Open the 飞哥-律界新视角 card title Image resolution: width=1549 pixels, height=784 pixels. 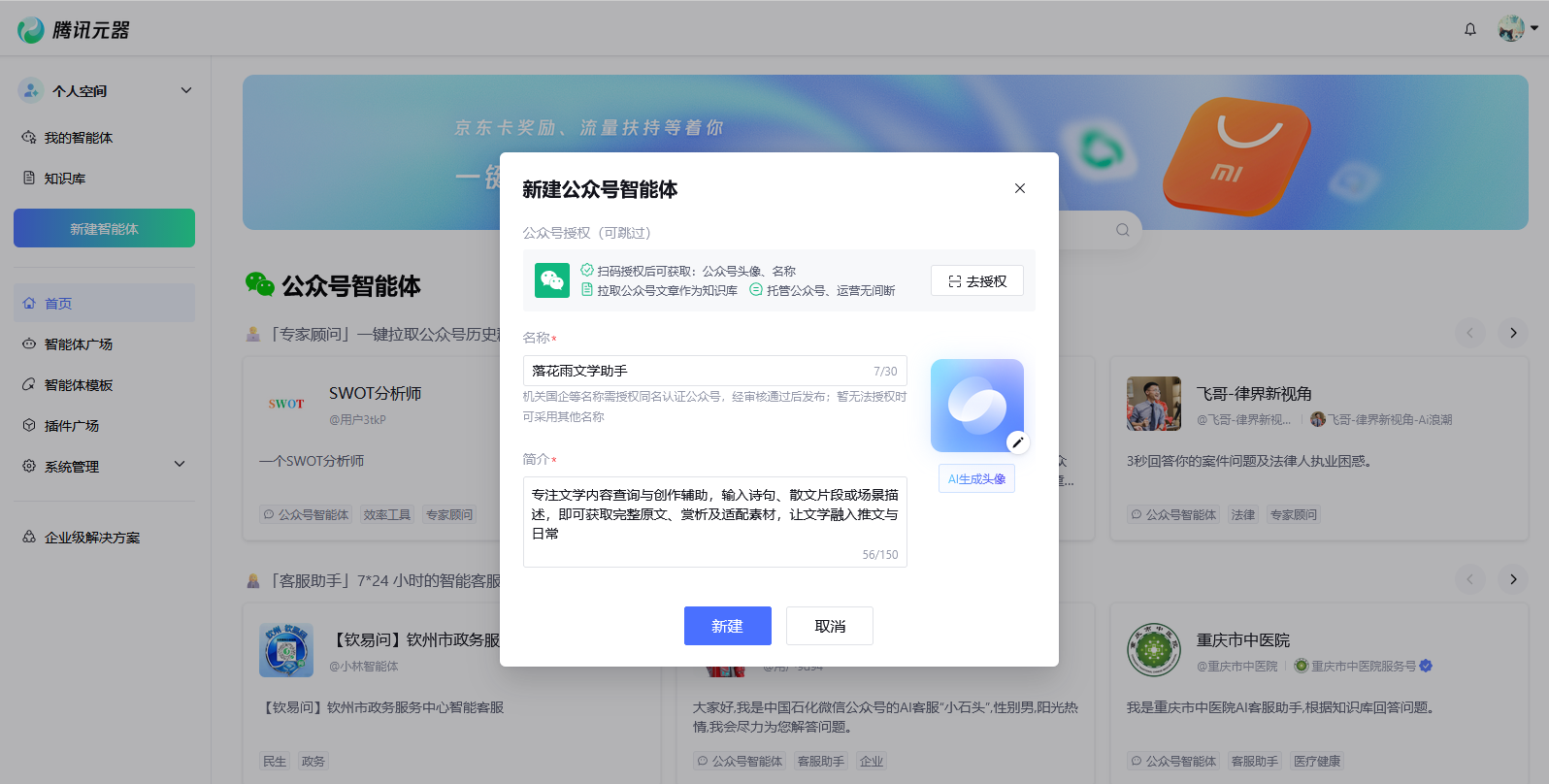click(x=1254, y=393)
